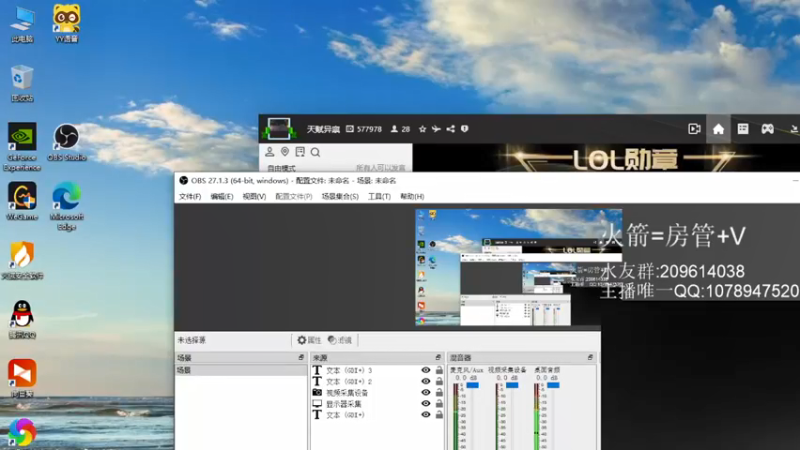
Task: Open the 帮助(H) menu in OBS
Action: click(x=412, y=196)
